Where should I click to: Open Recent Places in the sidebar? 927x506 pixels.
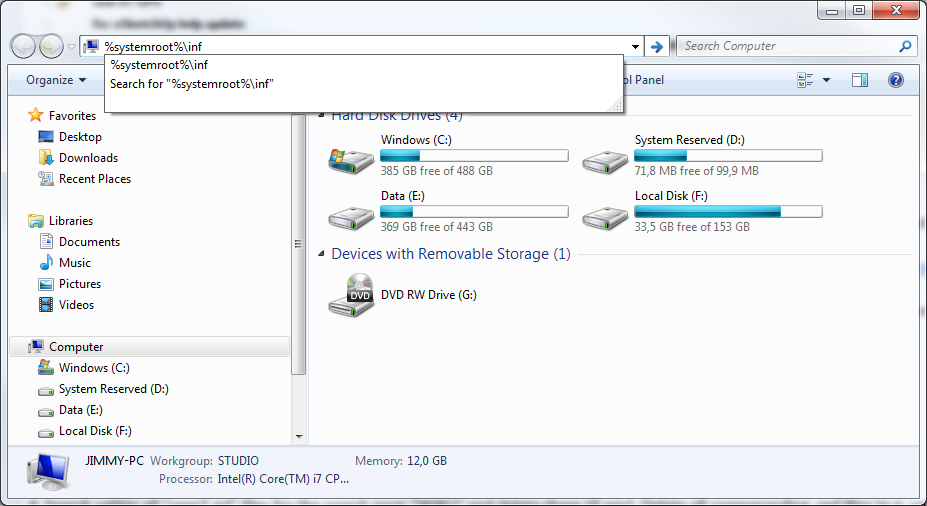pyautogui.click(x=94, y=179)
